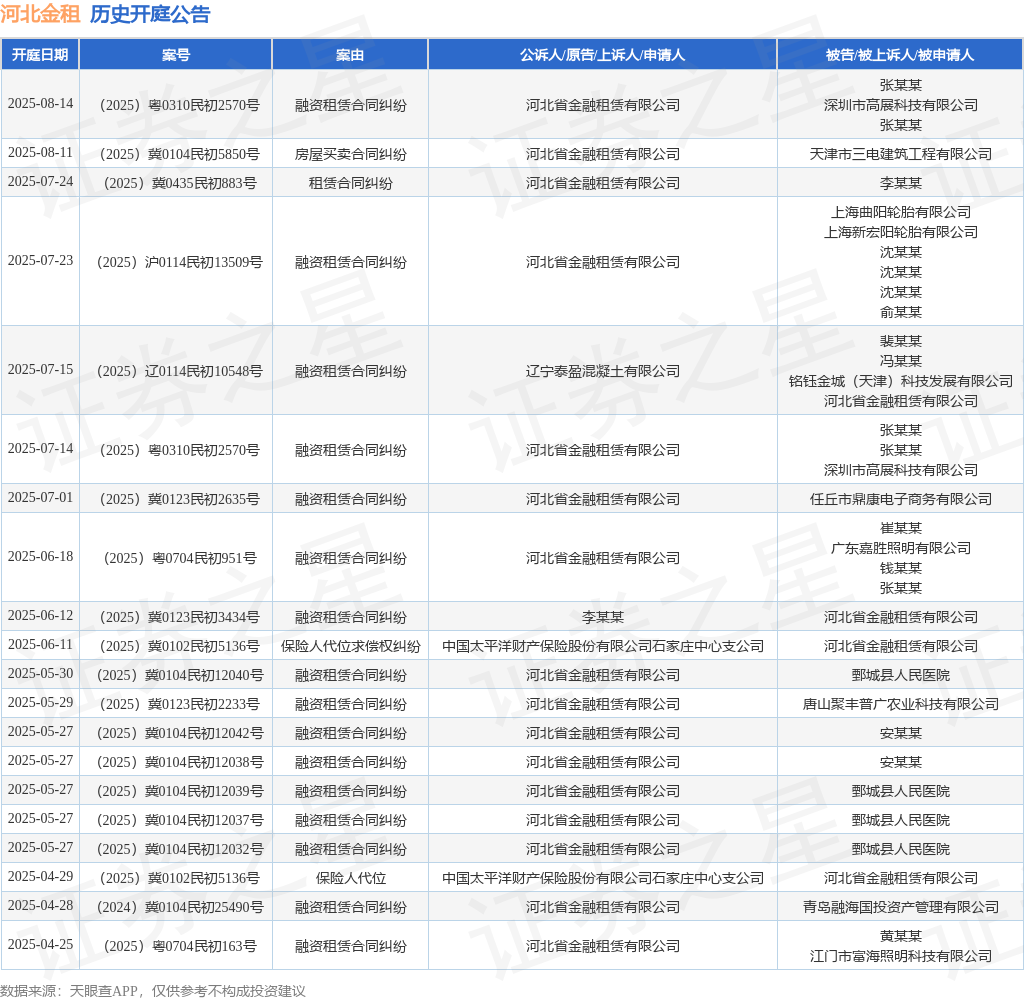The width and height of the screenshot is (1024, 1000).
Task: Click plaintiff 辽宁泰盈混凝土有限公司
Action: (602, 371)
